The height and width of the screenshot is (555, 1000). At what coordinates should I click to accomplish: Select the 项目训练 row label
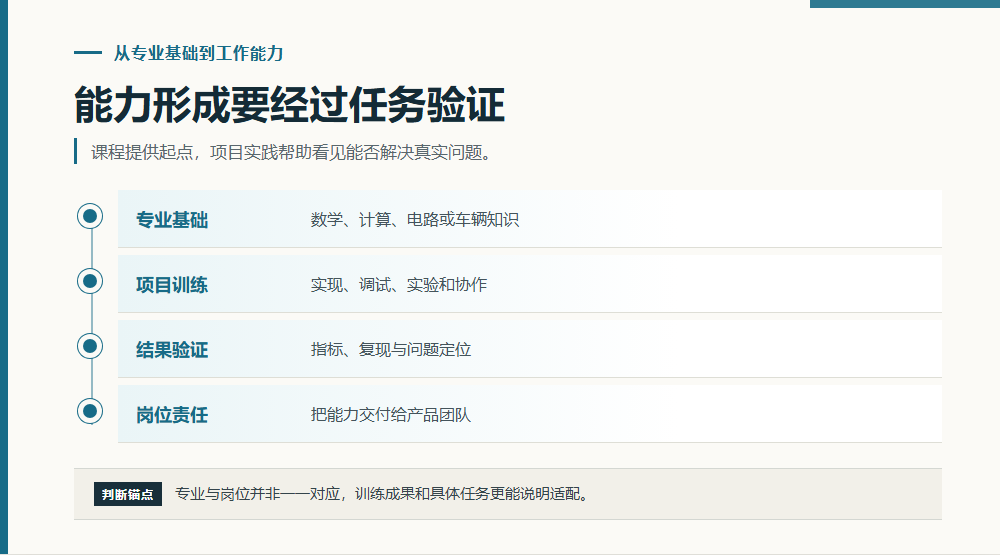172,285
